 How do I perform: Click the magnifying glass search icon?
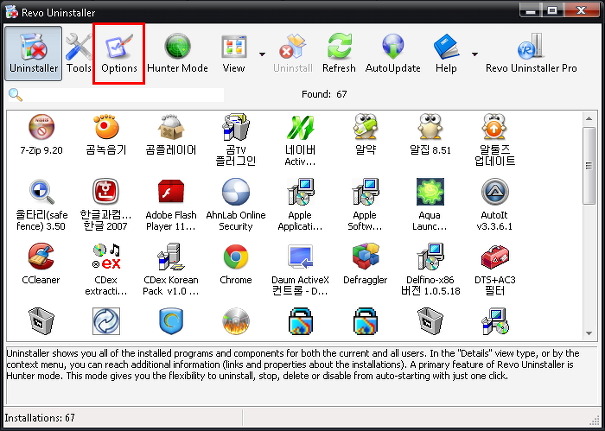tap(15, 95)
